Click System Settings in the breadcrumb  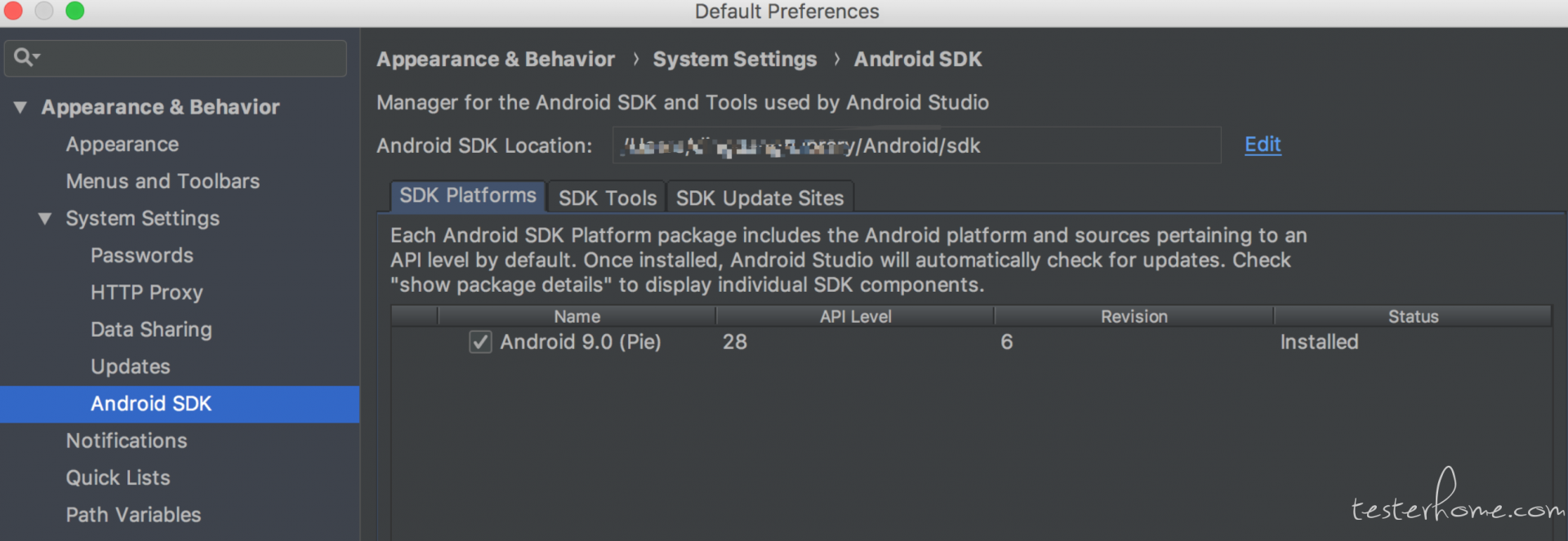pos(735,59)
